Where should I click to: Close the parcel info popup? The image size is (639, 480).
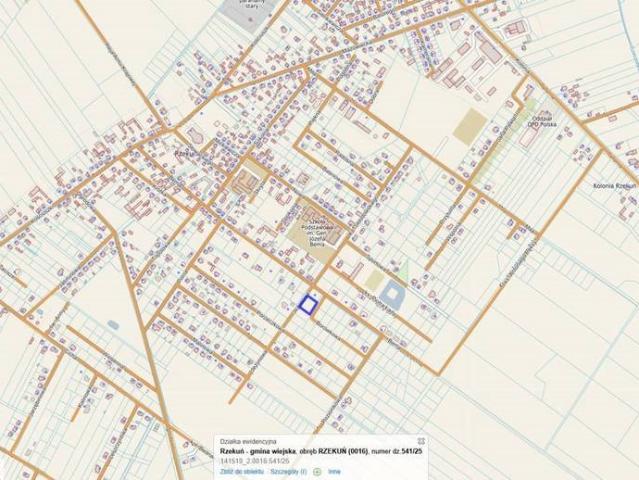[421, 441]
